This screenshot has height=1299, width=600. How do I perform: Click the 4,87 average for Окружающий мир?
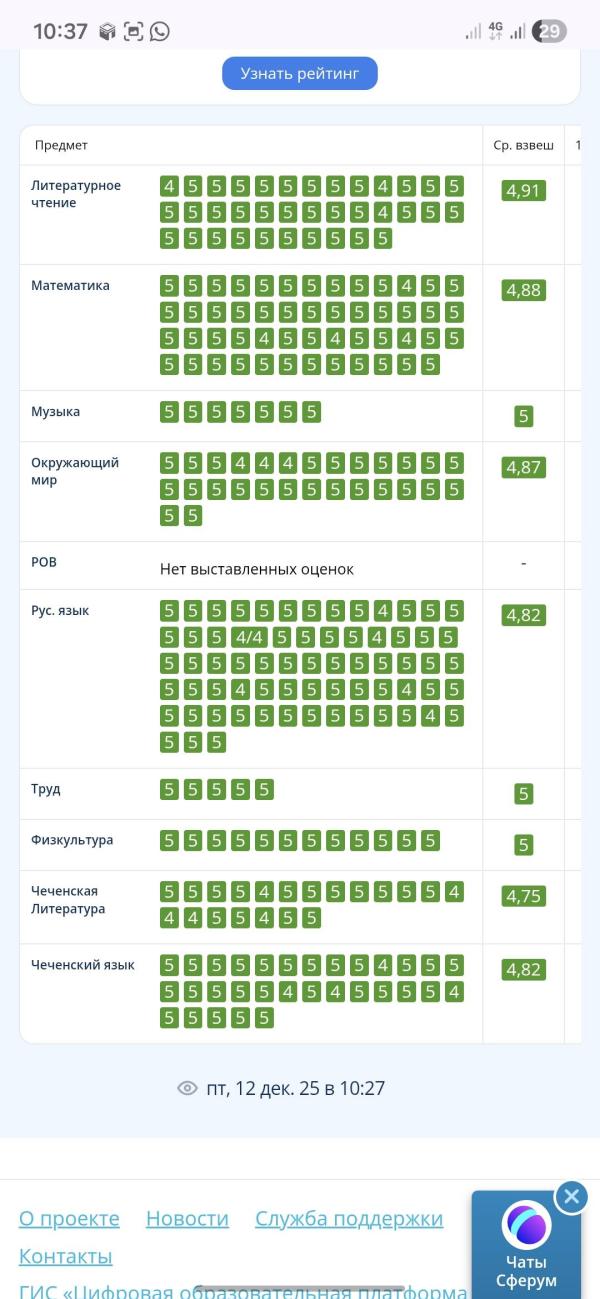[523, 467]
